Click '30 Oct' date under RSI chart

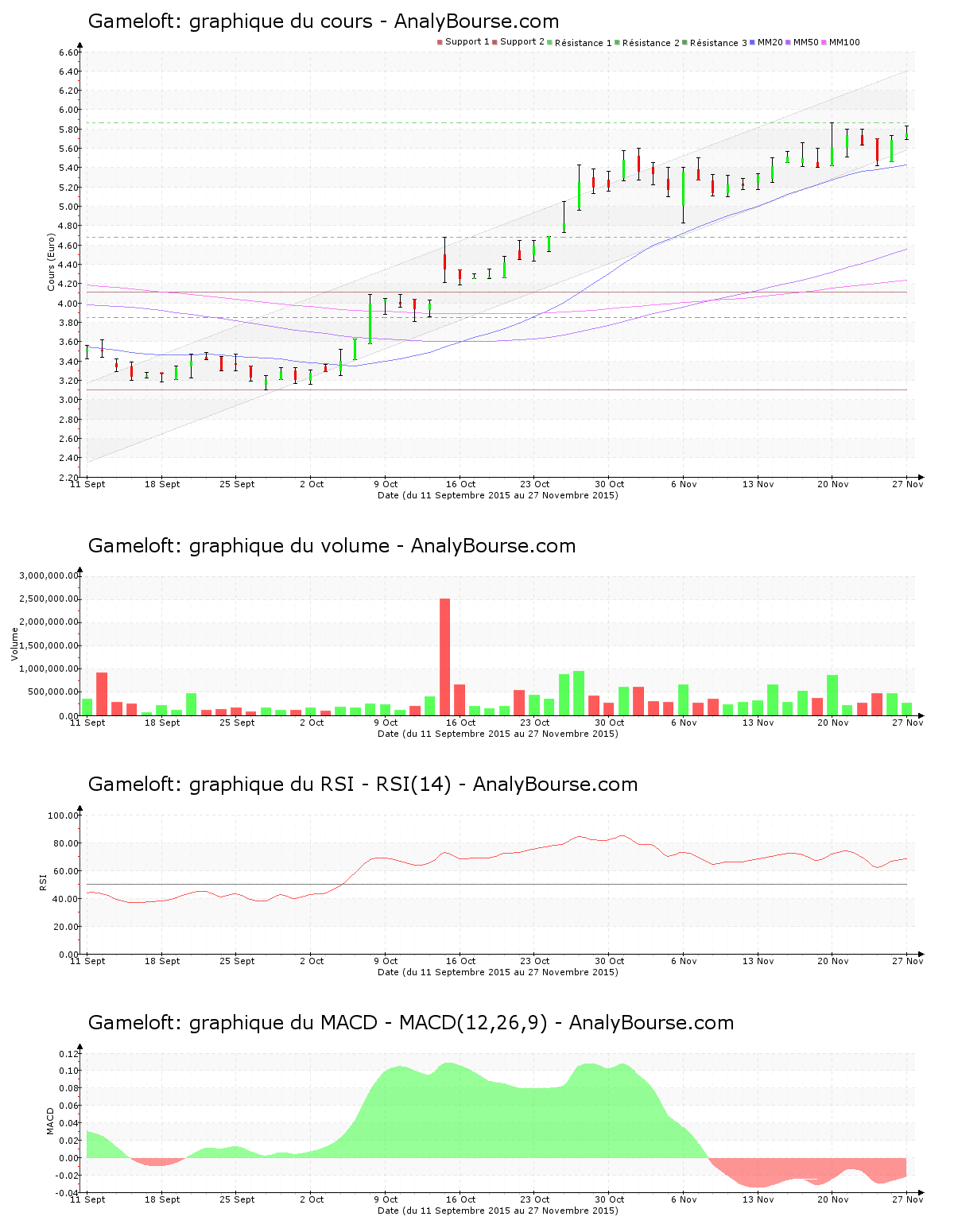tap(610, 961)
